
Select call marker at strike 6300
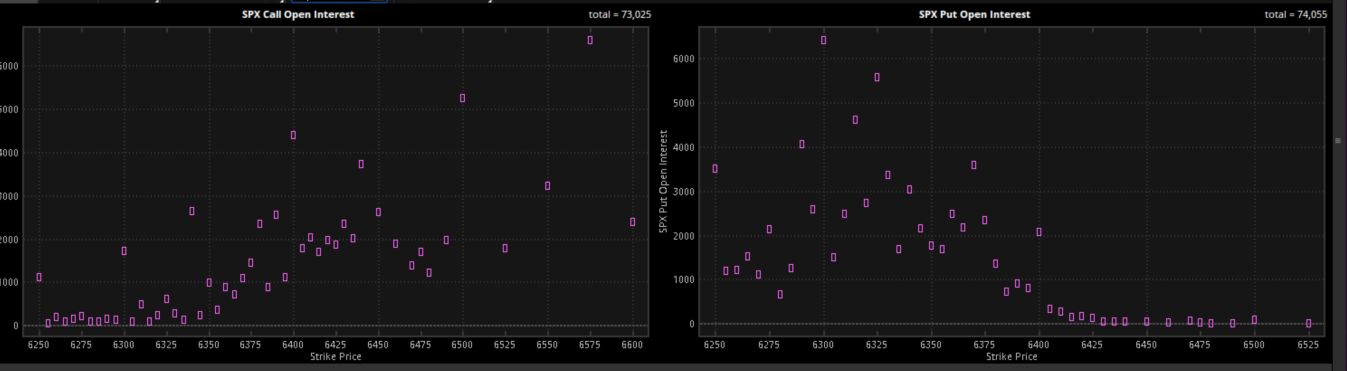pos(124,251)
